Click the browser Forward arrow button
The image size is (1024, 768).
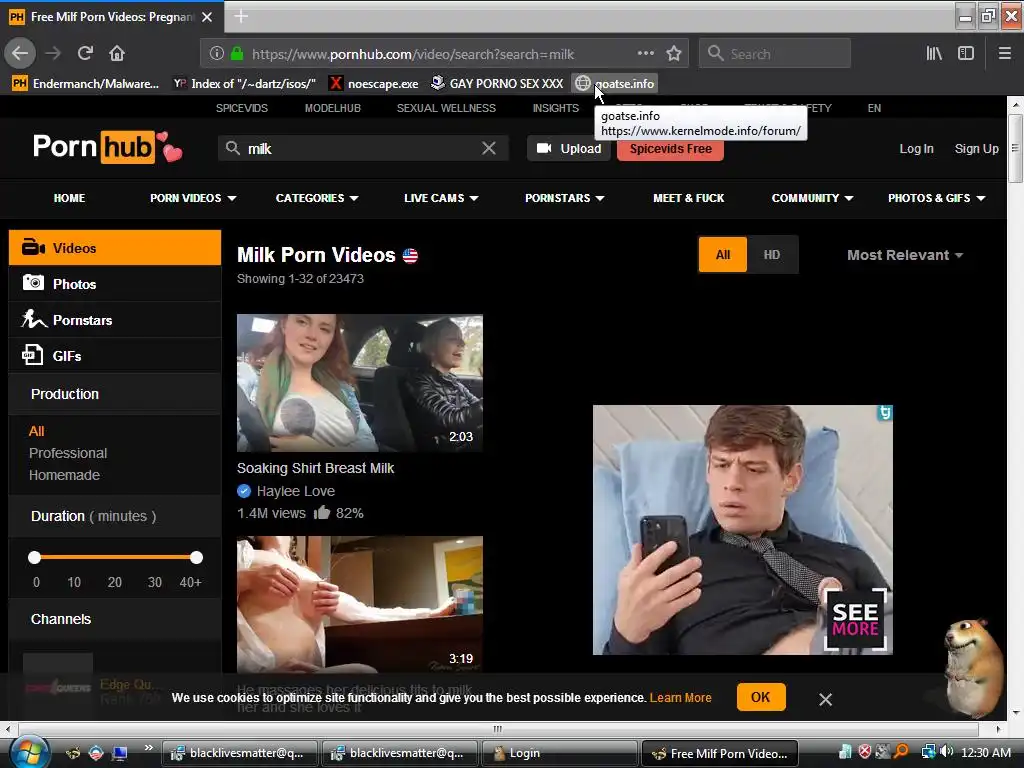tap(53, 53)
